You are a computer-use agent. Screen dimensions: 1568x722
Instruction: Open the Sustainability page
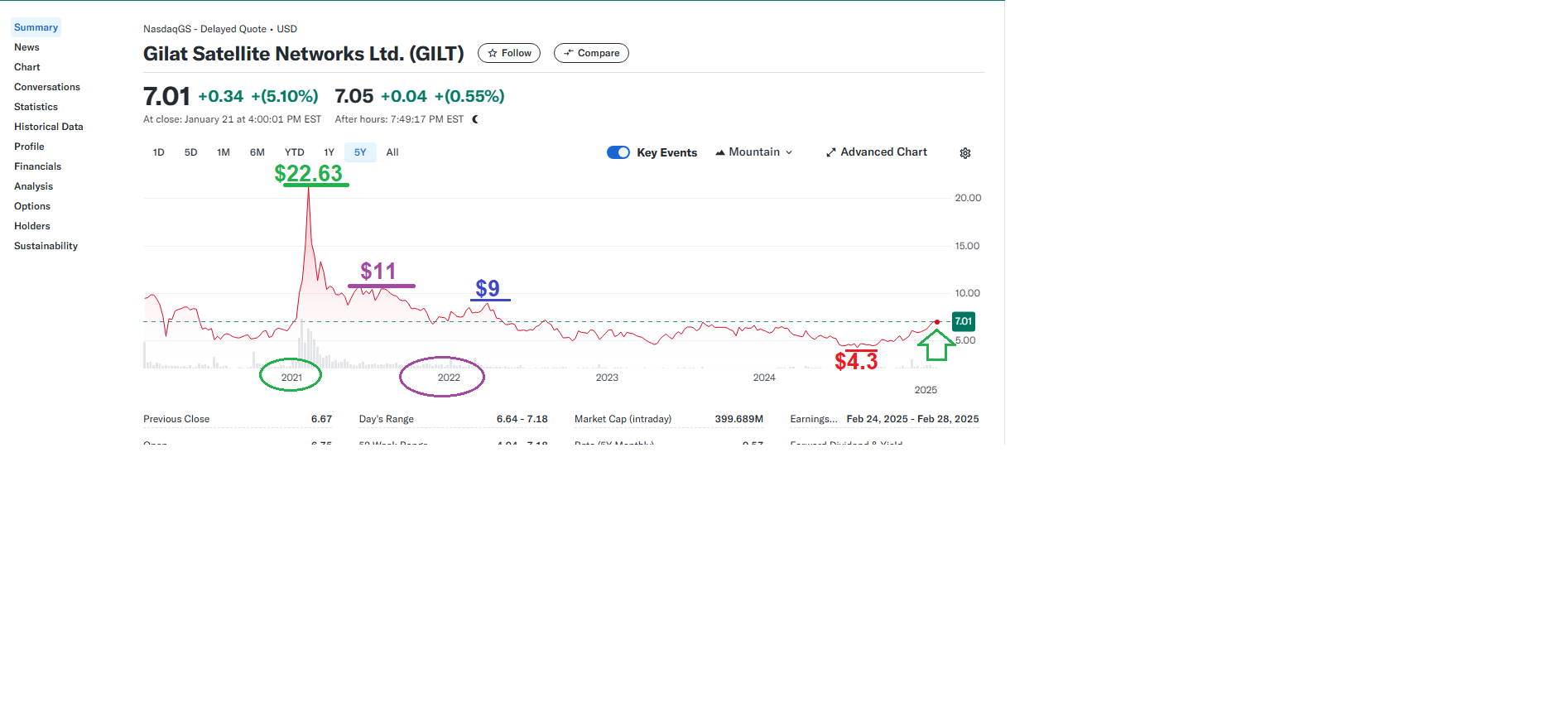[x=46, y=246]
